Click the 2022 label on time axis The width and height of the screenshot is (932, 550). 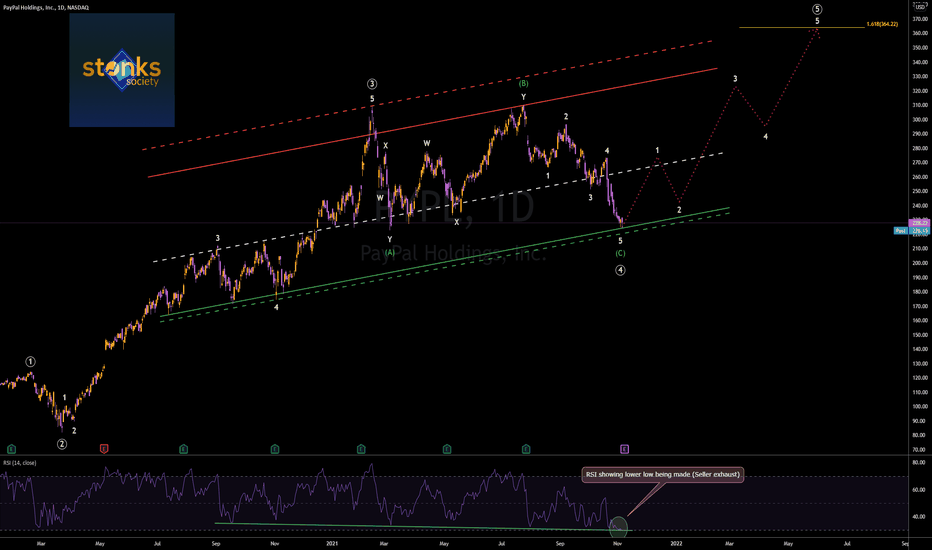click(676, 543)
